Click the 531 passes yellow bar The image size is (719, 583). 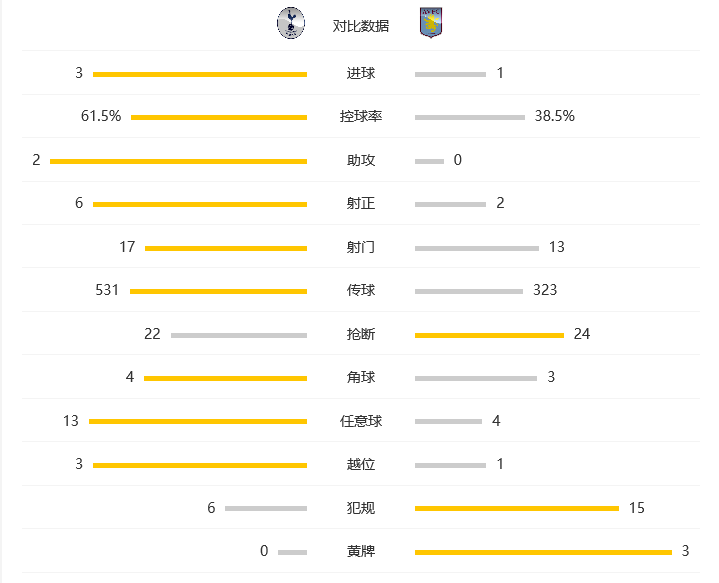(x=218, y=291)
